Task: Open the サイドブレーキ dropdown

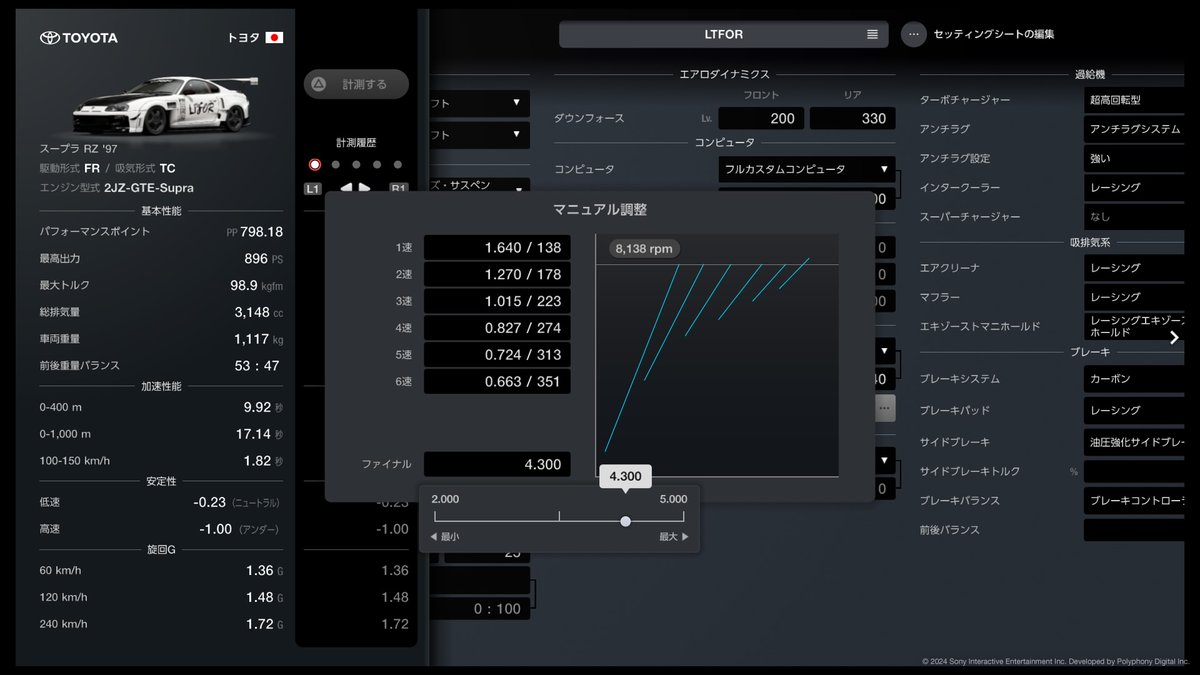Action: coord(1134,441)
